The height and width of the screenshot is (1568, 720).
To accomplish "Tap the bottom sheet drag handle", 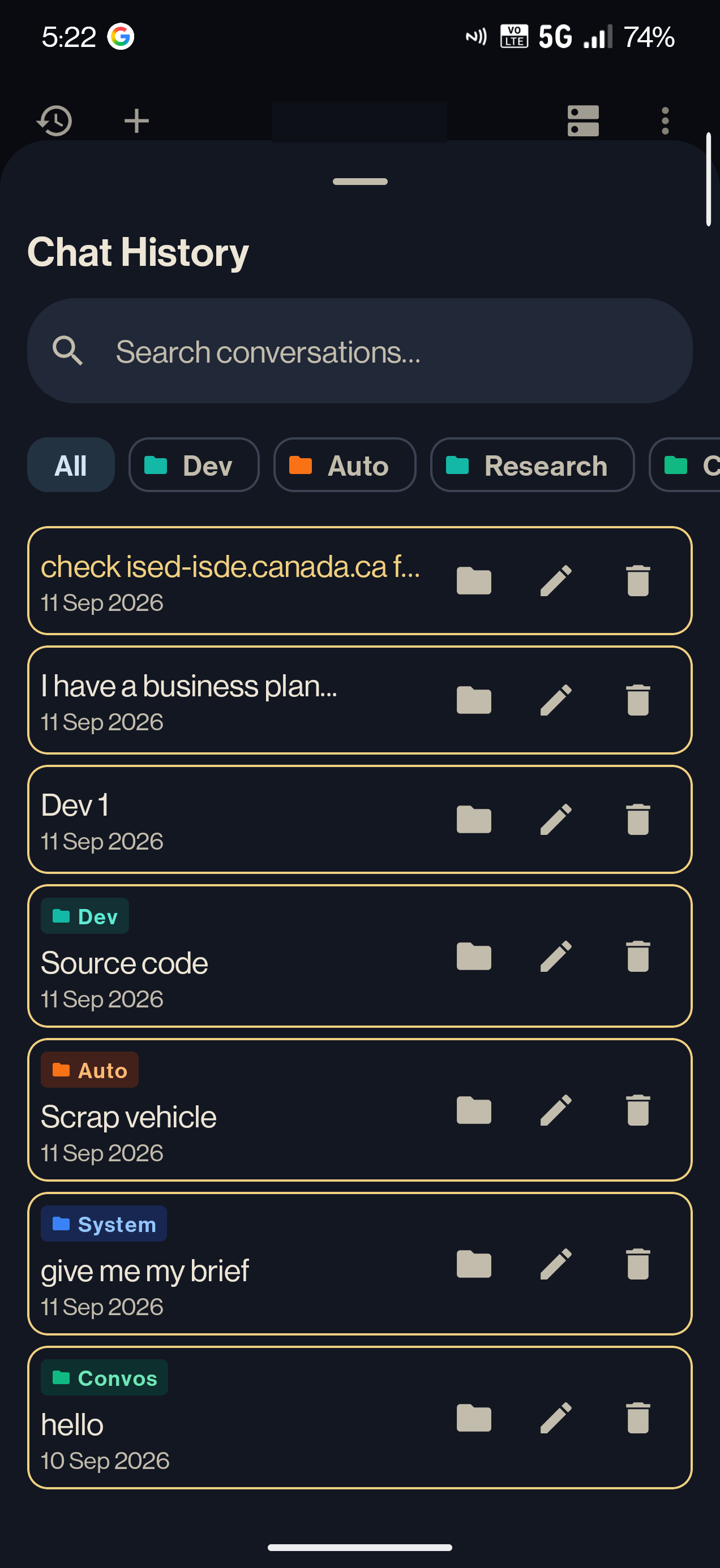I will coord(360,182).
